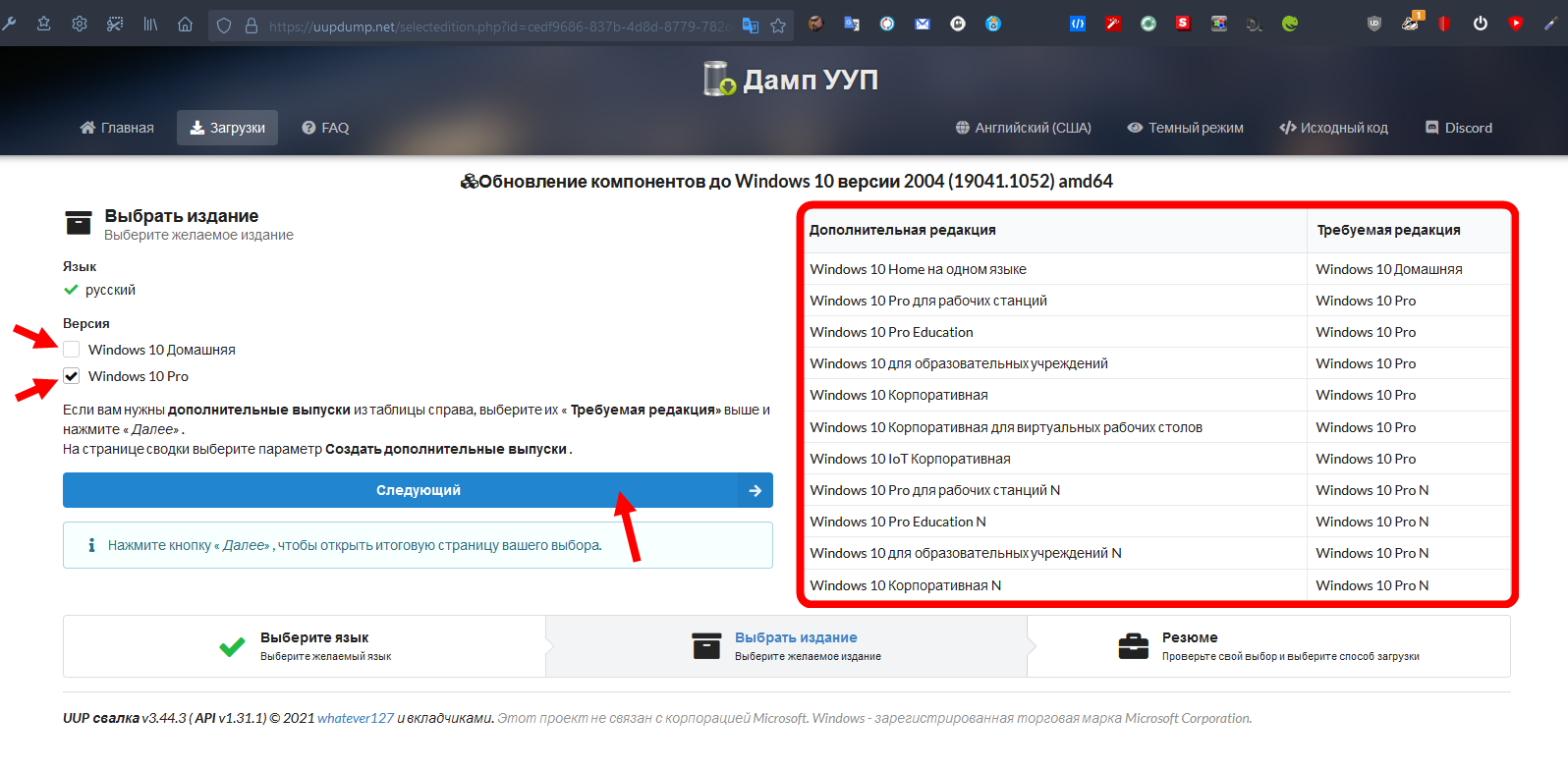
Task: Click the red magic wand extension icon
Action: click(1113, 24)
